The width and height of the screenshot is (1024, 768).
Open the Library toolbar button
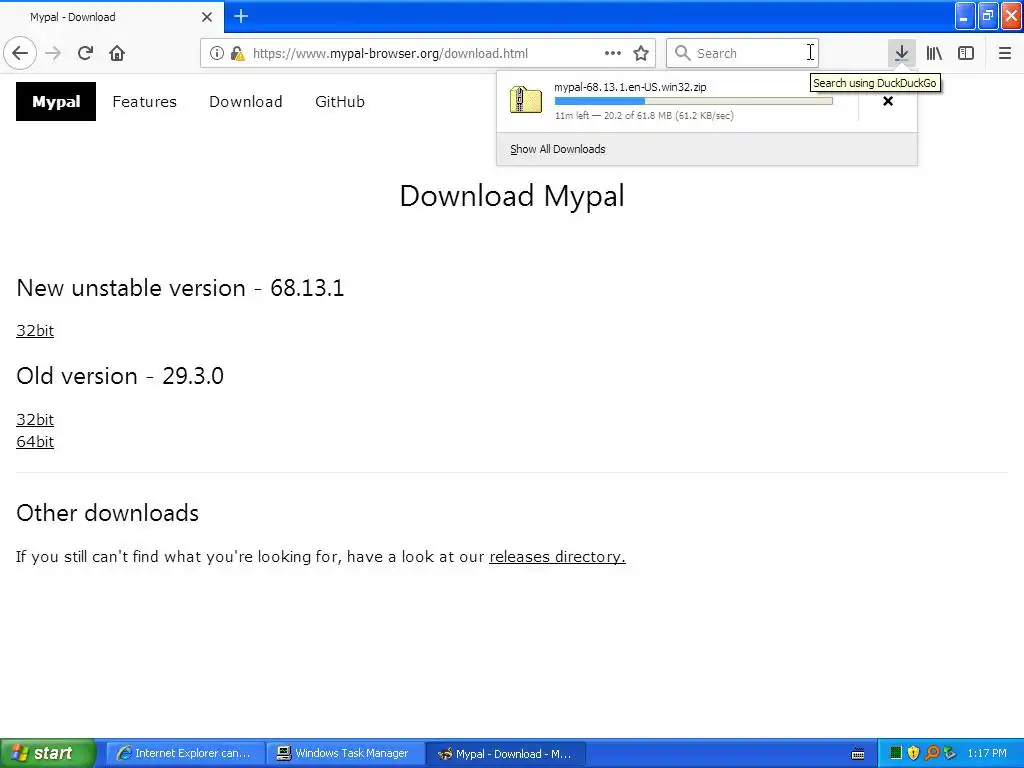[934, 53]
